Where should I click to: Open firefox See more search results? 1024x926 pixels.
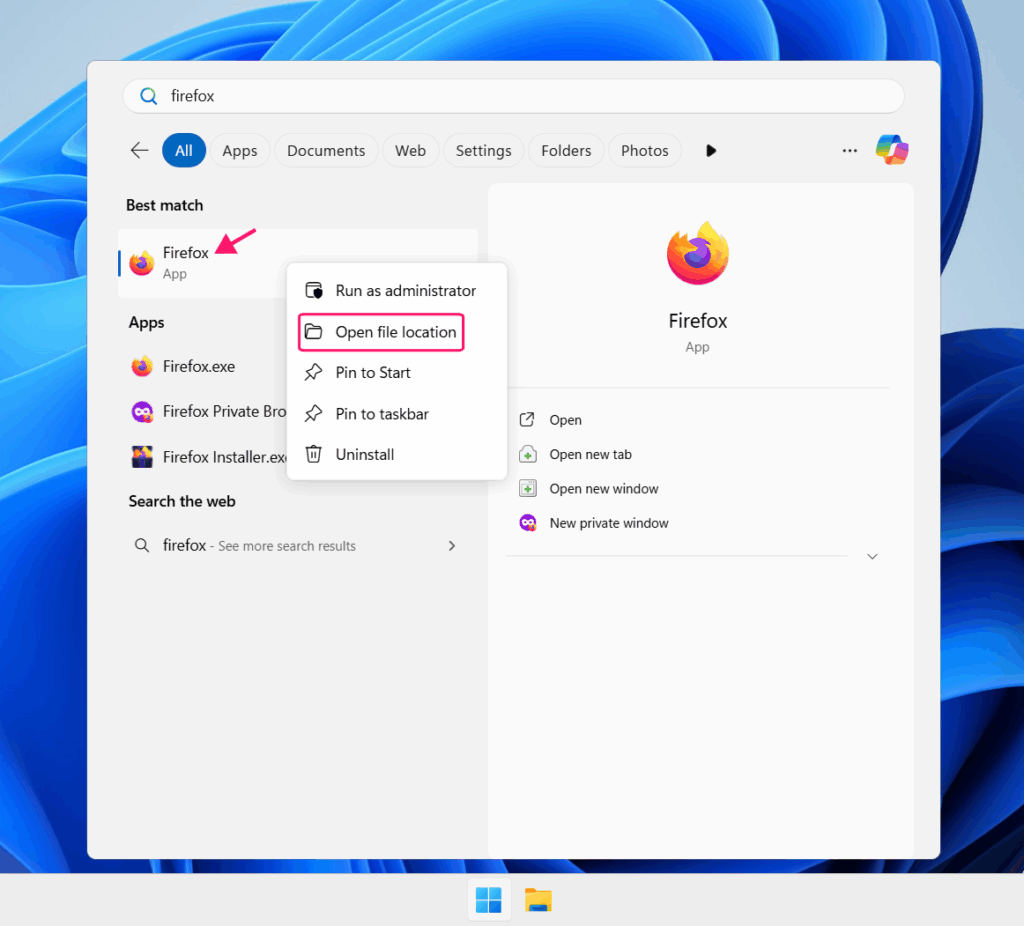tap(296, 545)
